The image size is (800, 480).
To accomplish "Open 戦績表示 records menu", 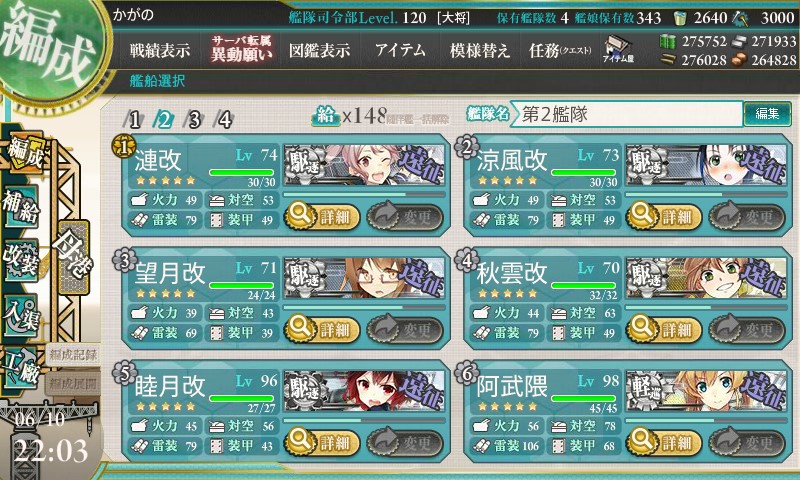I will click(x=159, y=50).
